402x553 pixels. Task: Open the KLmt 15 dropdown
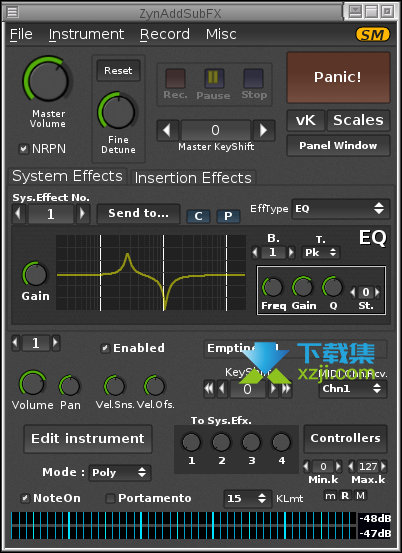248,498
